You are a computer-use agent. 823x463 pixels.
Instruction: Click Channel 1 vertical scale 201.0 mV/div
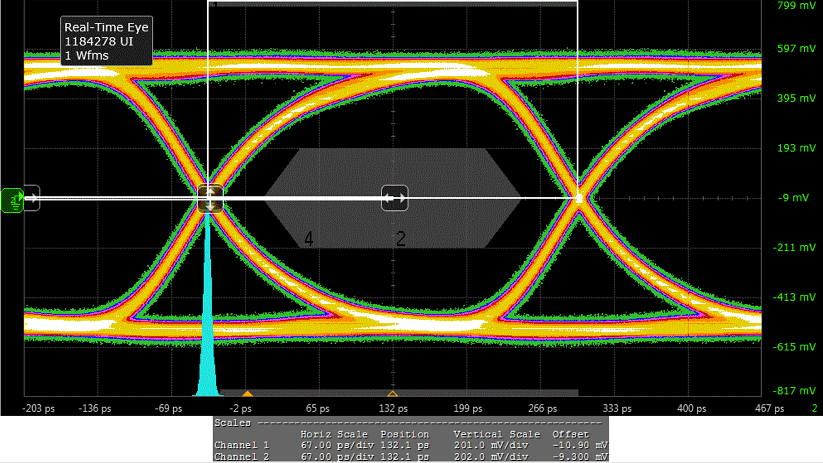[491, 445]
